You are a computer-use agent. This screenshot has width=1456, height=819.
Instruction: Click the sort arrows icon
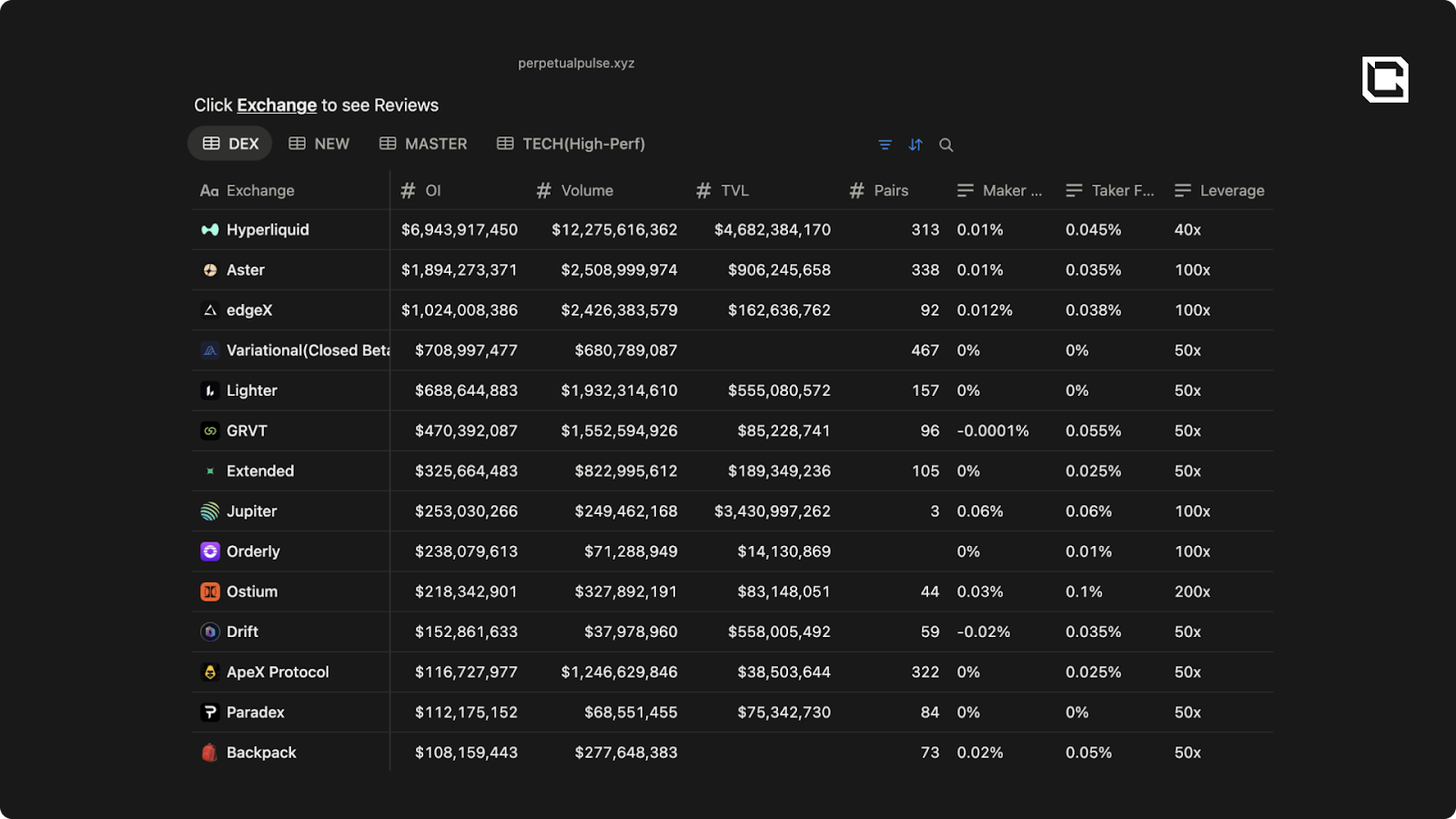coord(915,145)
